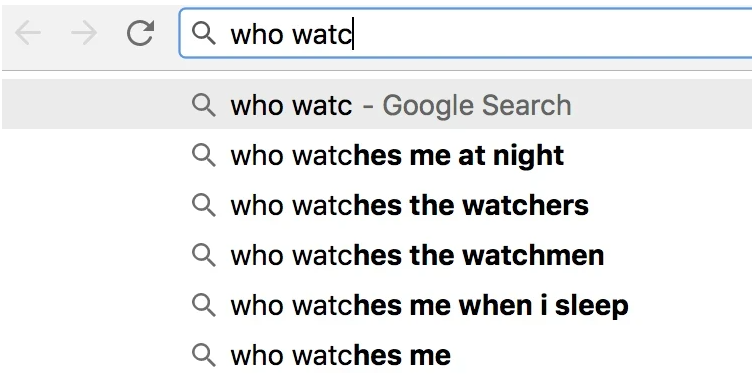Click the browser forward arrow
This screenshot has width=754, height=387.
click(x=84, y=33)
